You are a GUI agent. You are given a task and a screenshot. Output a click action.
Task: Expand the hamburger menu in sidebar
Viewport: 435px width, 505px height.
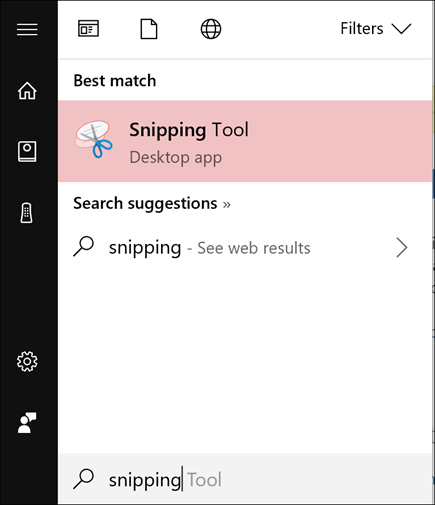point(27,29)
